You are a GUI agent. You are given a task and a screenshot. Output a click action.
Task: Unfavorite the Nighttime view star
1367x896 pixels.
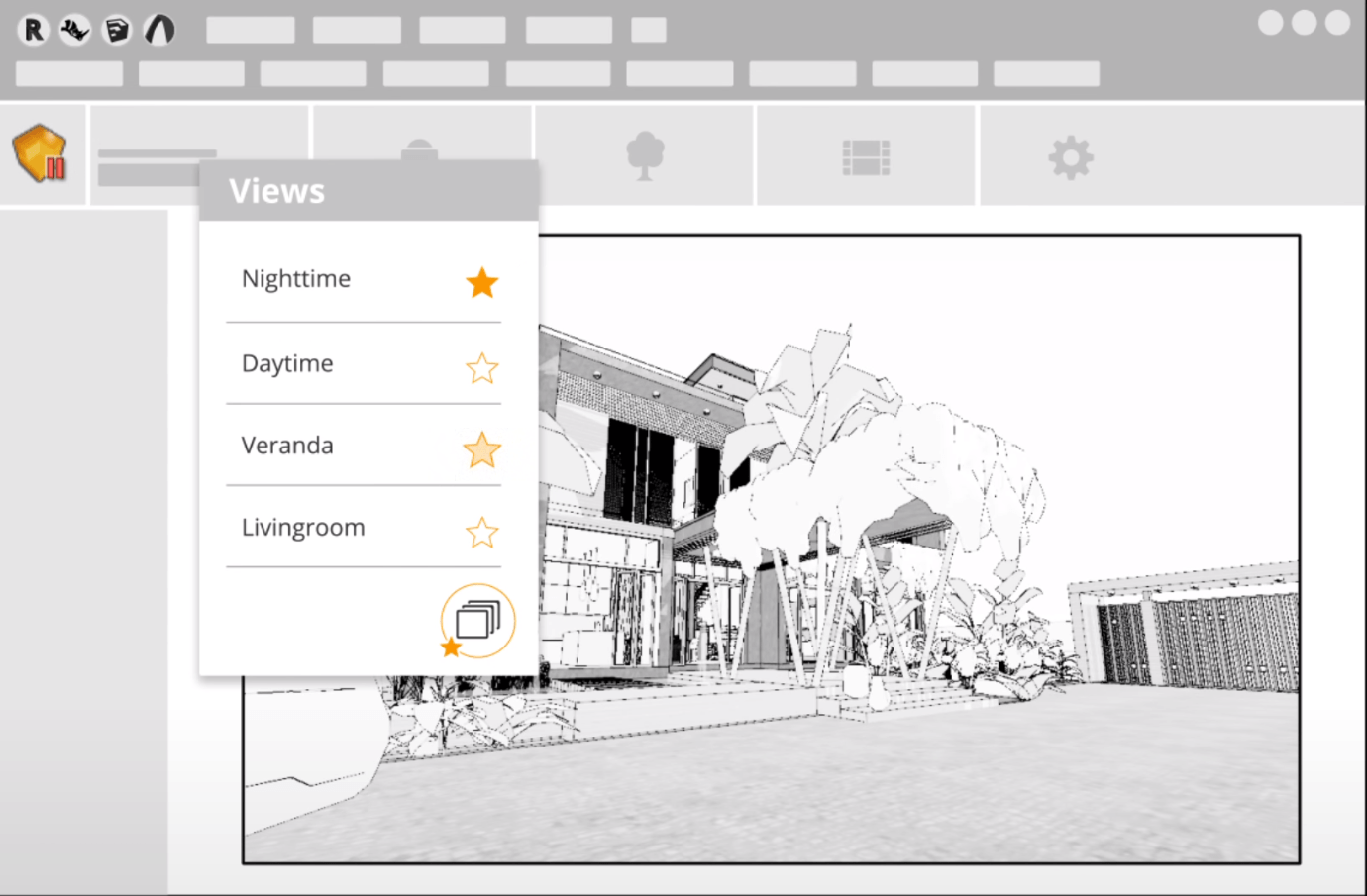pos(481,283)
